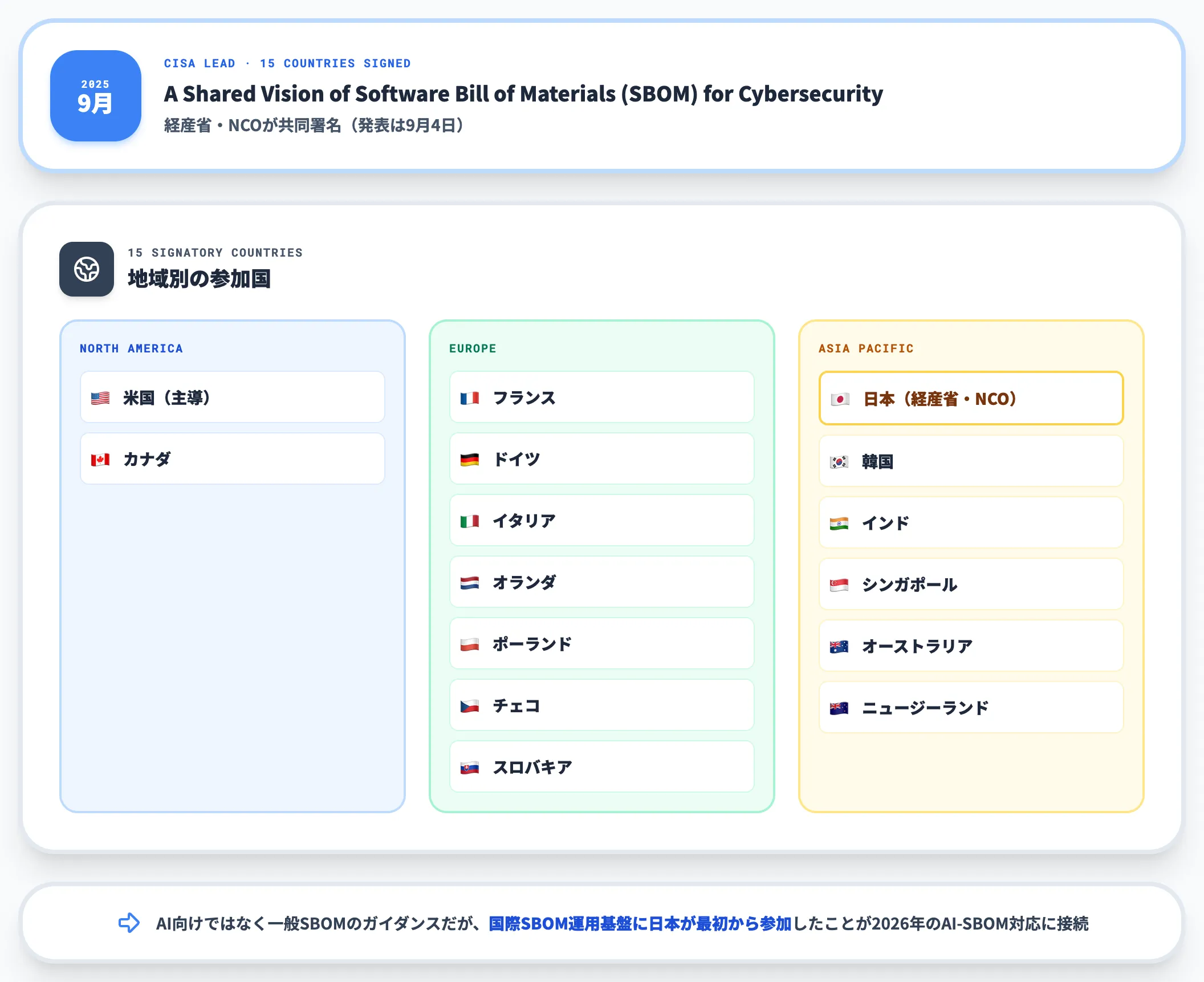This screenshot has height=982, width=1204.
Task: Click the インド label
Action: point(886,524)
